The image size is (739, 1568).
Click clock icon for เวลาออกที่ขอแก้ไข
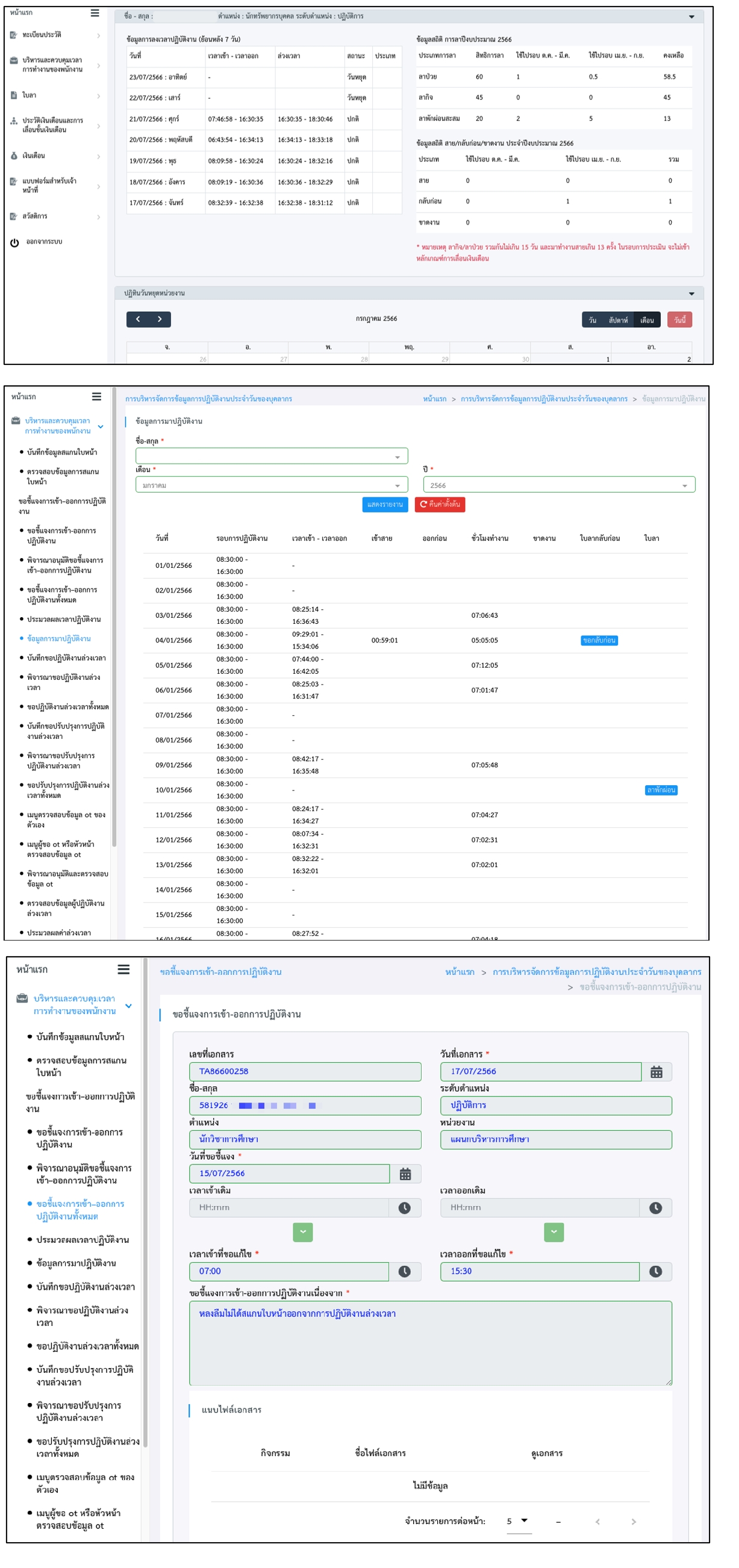pyautogui.click(x=656, y=1272)
